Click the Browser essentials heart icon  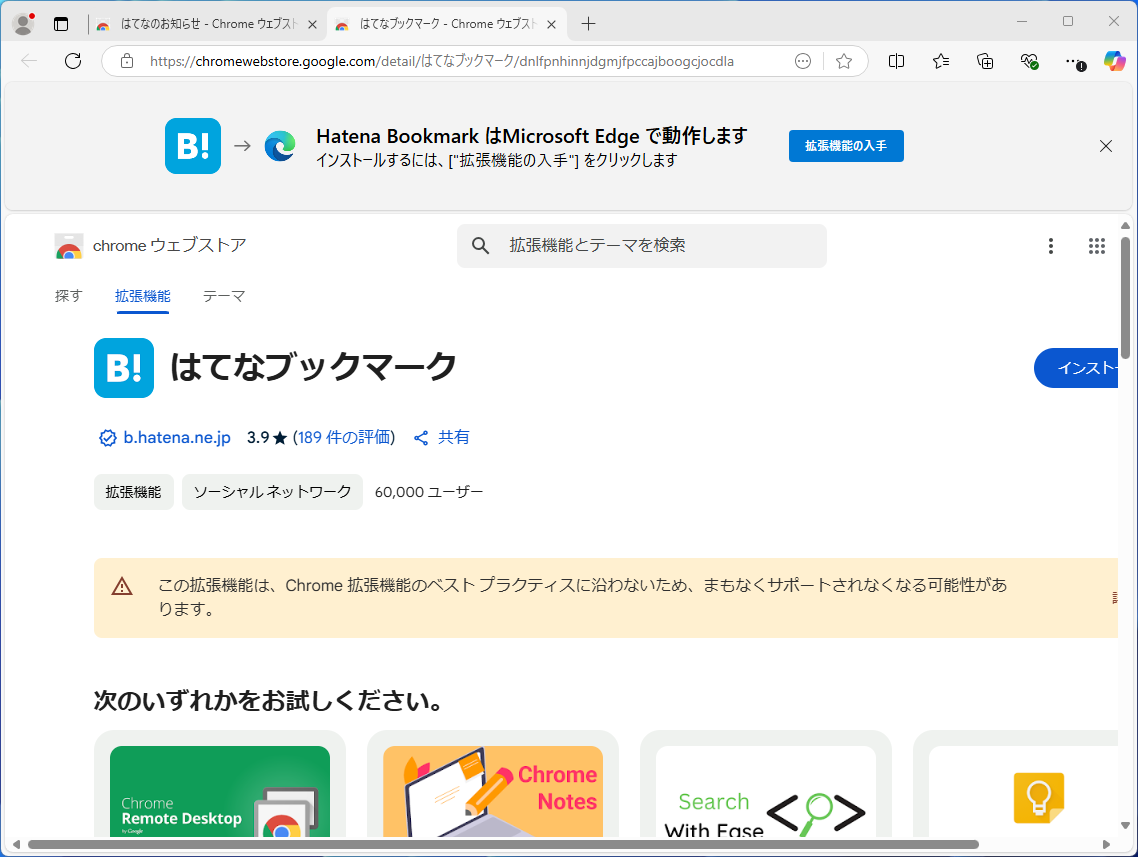[1030, 61]
